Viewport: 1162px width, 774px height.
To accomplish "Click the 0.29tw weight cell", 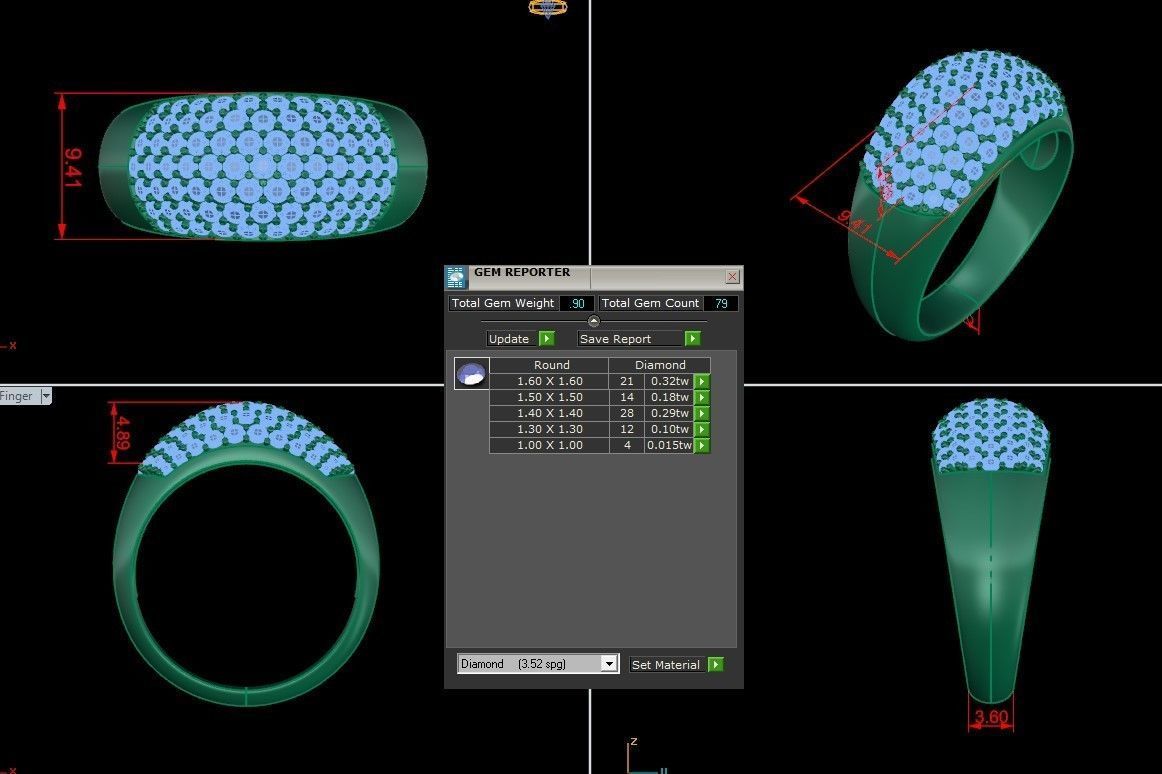I will [x=669, y=413].
